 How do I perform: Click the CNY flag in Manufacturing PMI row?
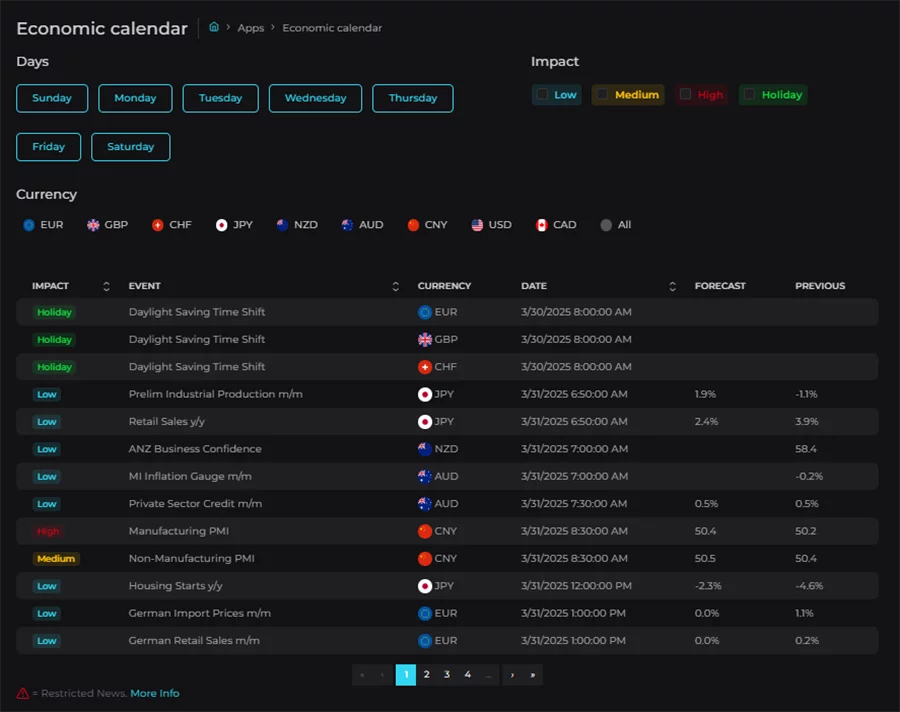tap(425, 531)
